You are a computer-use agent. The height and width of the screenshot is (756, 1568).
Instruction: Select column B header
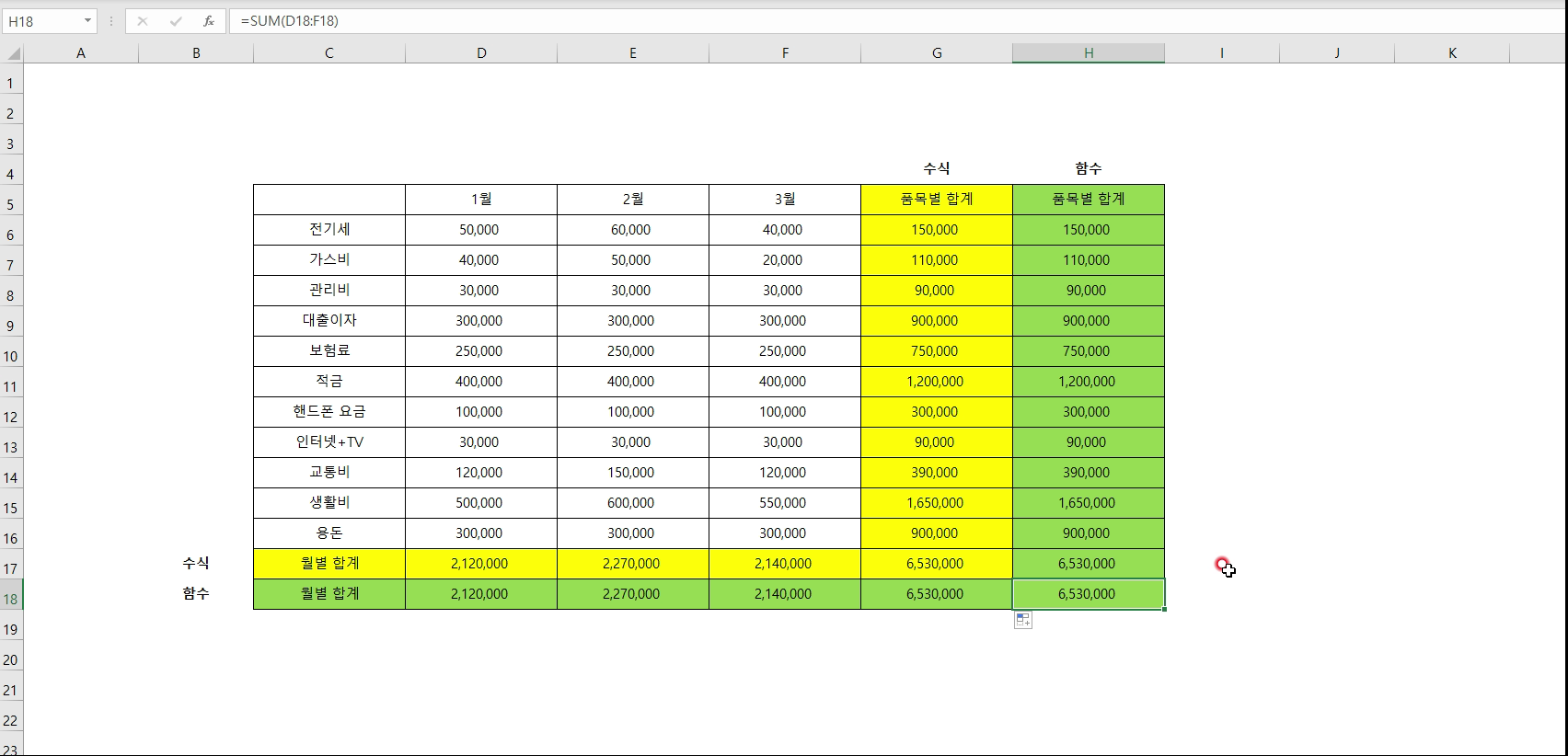point(196,53)
